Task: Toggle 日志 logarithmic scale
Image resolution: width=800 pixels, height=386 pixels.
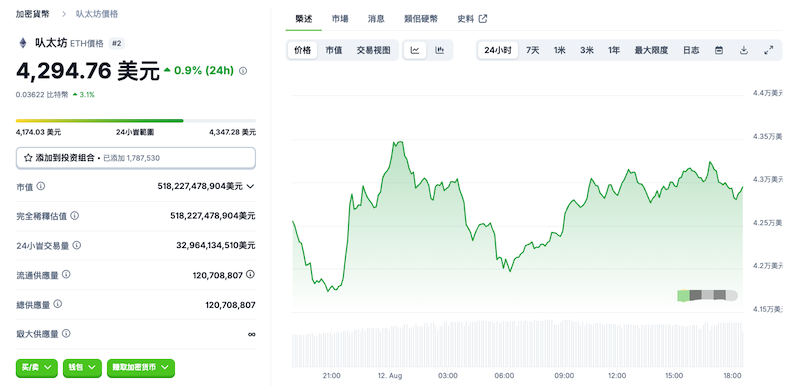Action: pyautogui.click(x=691, y=50)
